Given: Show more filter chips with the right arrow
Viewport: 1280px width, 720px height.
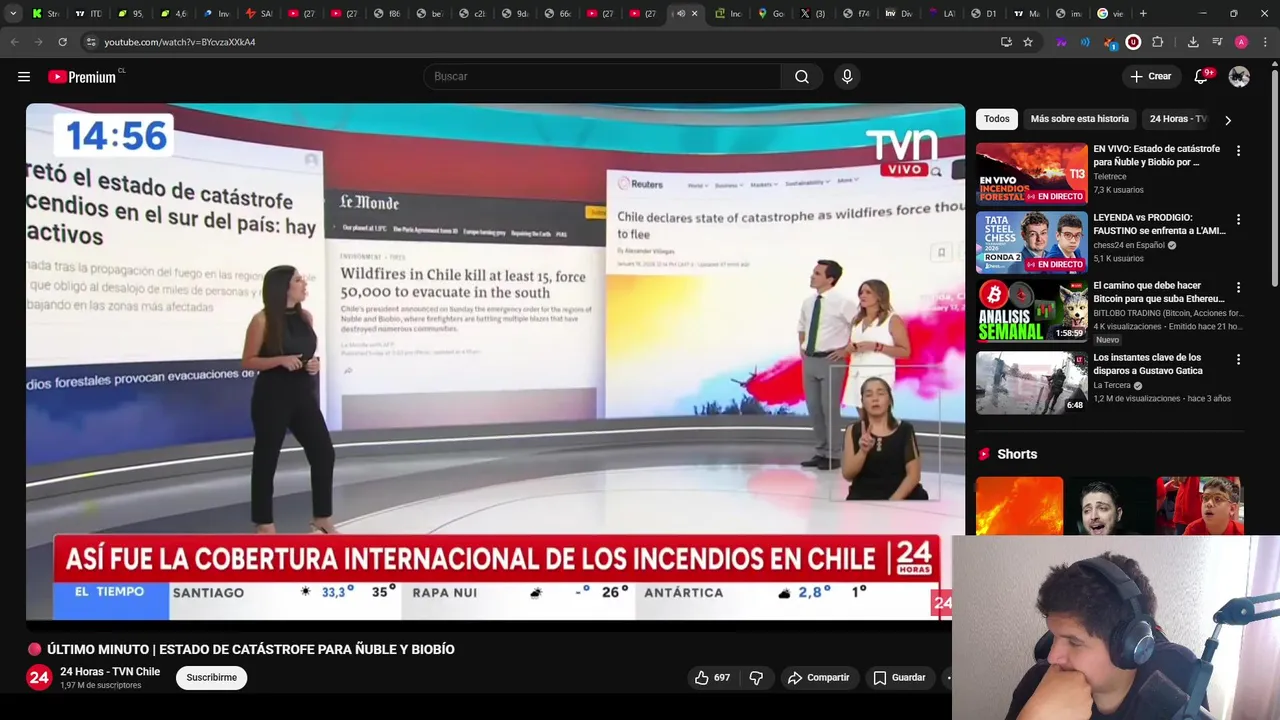Looking at the screenshot, I should pos(1228,120).
